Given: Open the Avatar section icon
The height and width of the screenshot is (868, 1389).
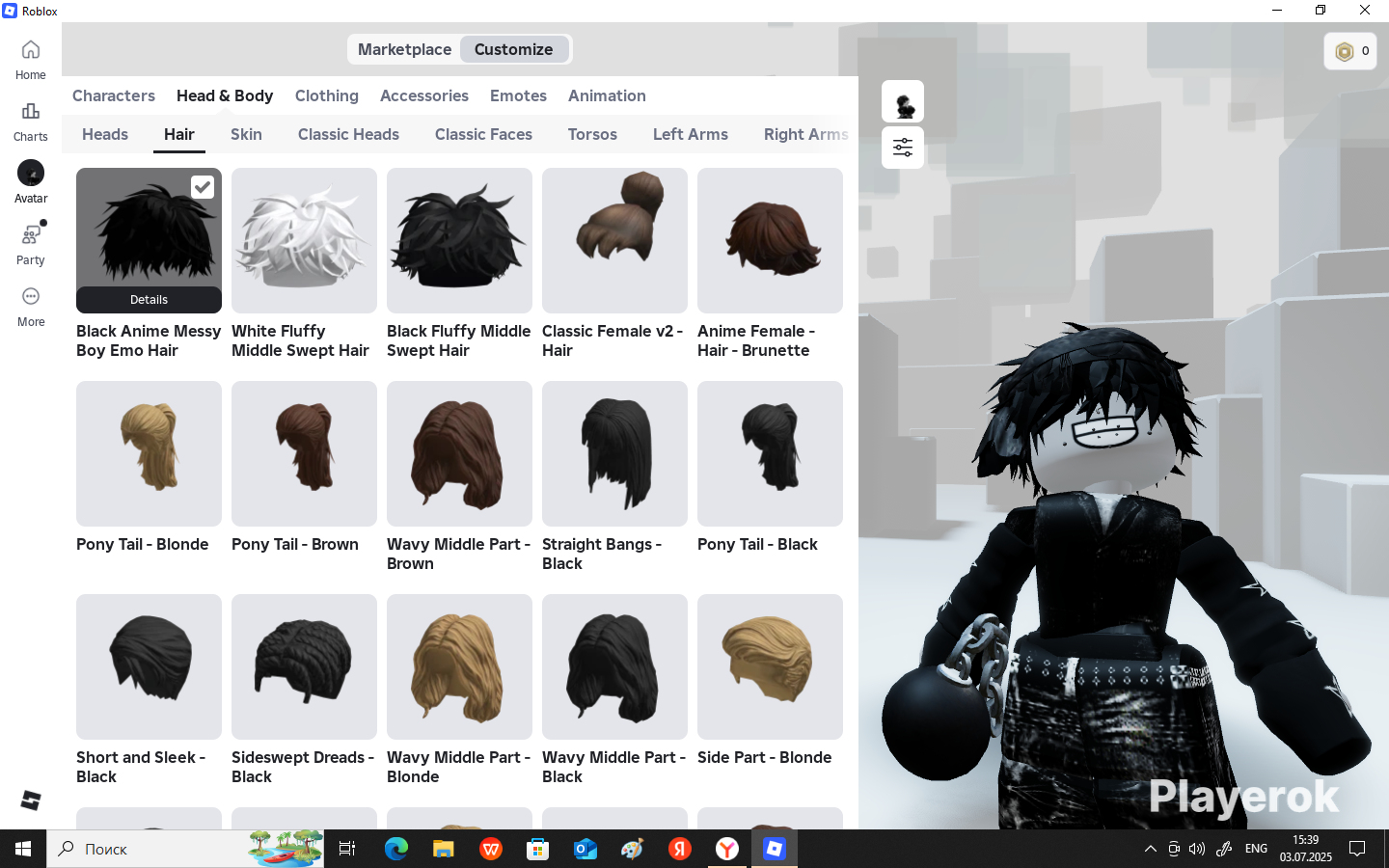Looking at the screenshot, I should point(31,174).
